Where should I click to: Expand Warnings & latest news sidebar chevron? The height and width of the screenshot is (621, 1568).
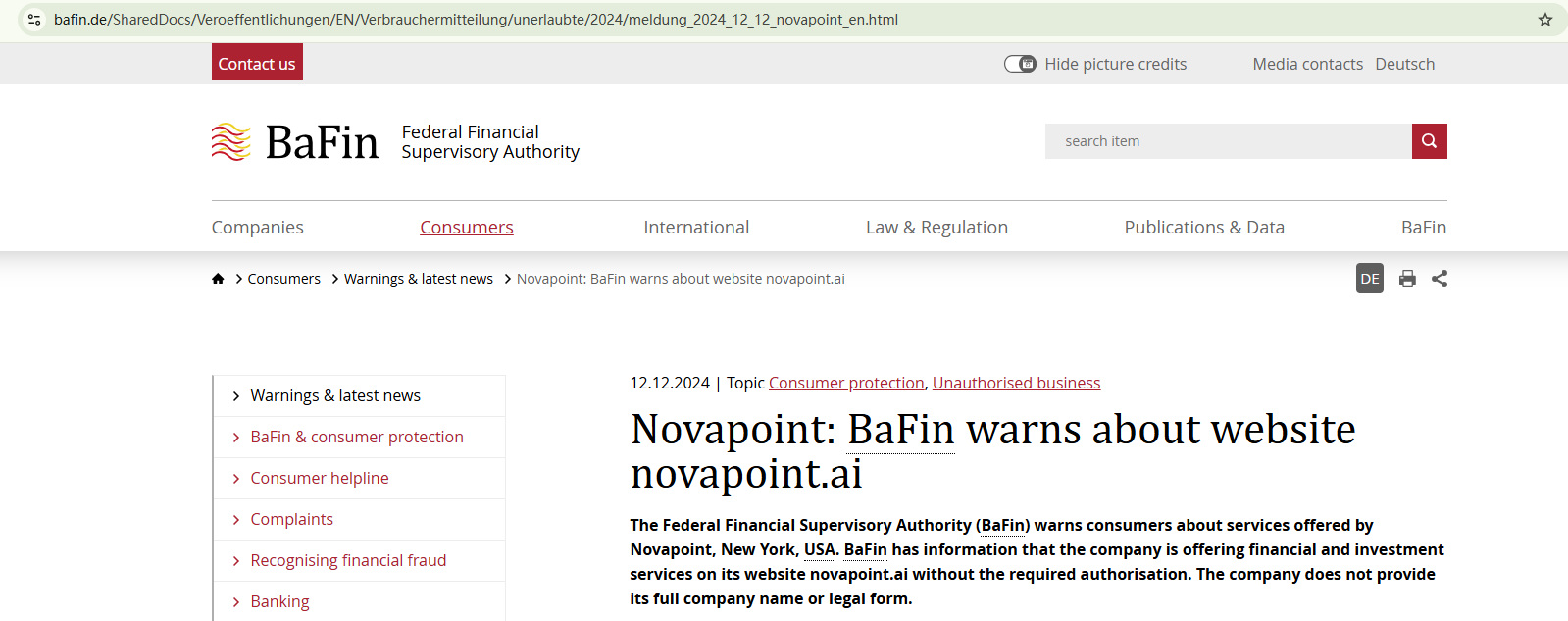click(236, 396)
